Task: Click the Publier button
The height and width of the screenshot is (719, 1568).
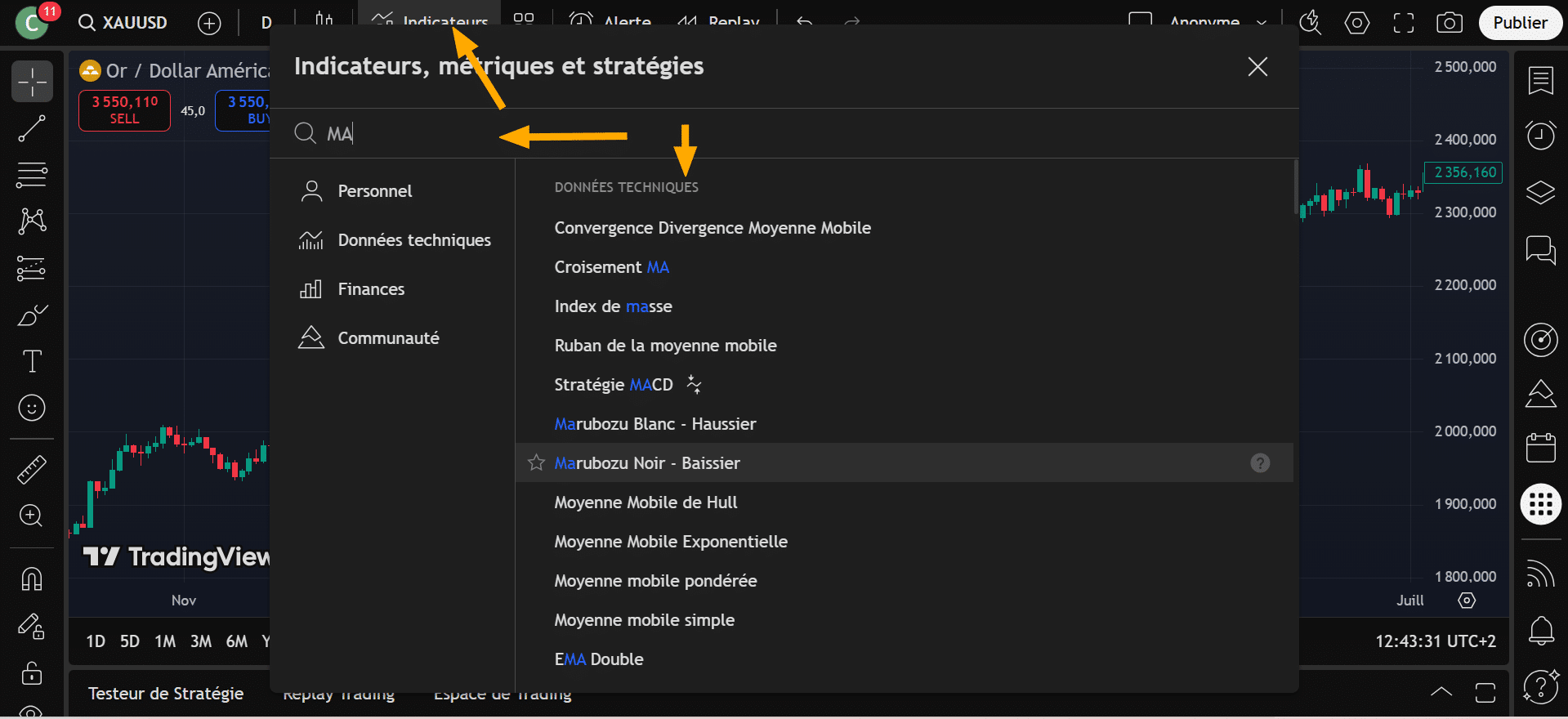Action: [x=1520, y=23]
